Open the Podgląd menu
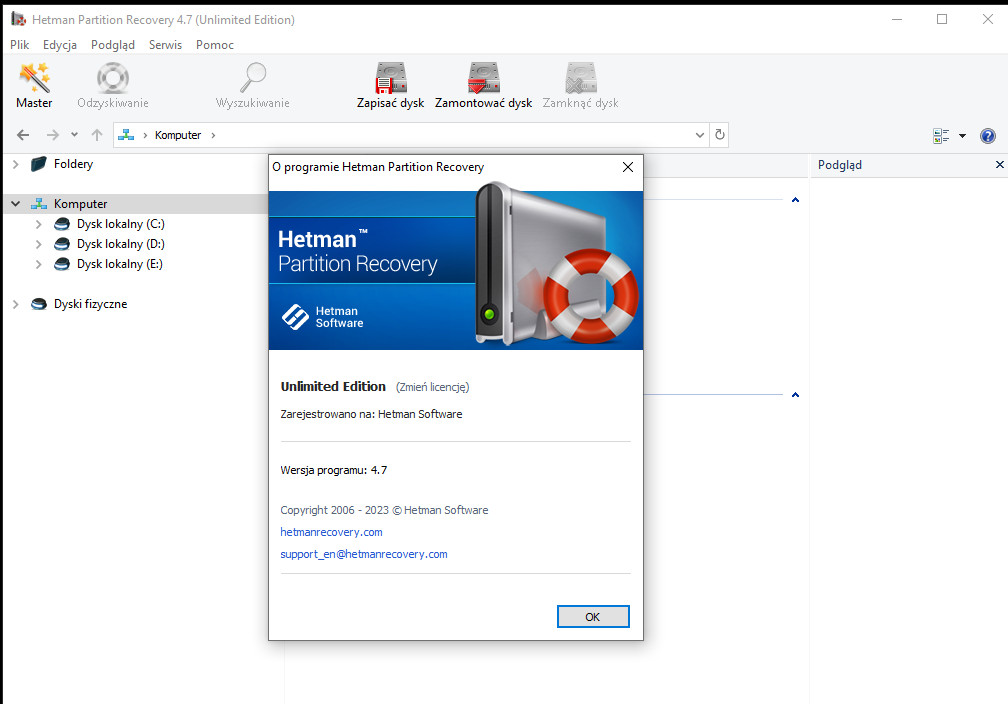Screen dimensions: 1008x704 point(112,45)
